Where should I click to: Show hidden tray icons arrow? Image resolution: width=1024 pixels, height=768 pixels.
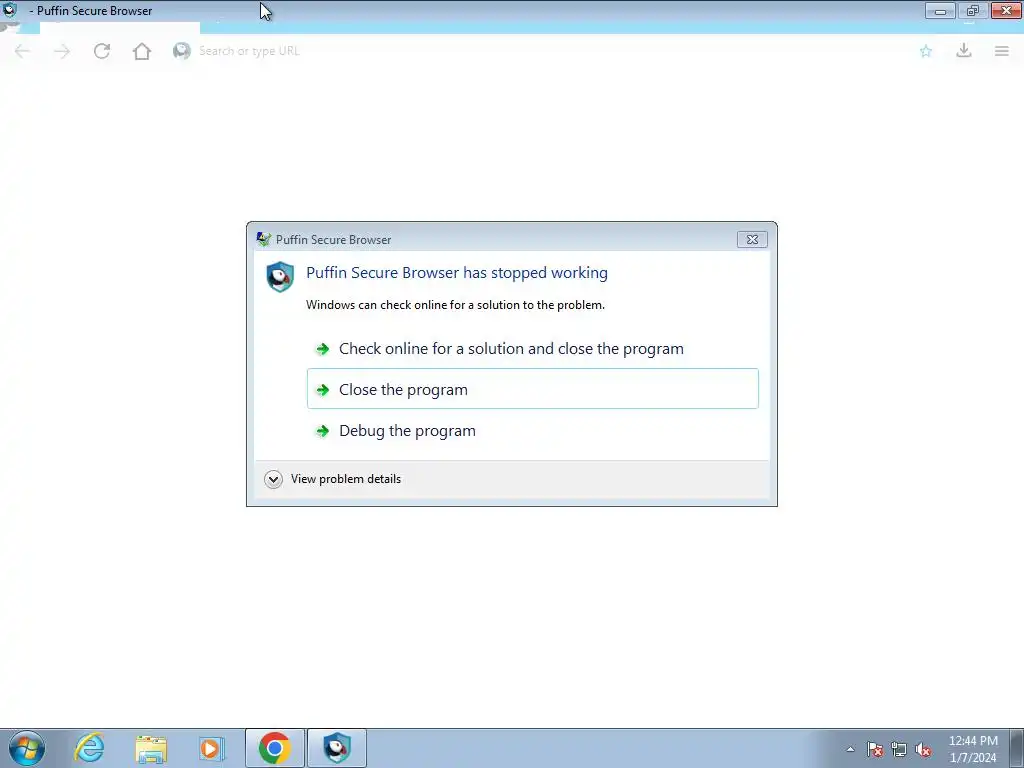pyautogui.click(x=850, y=749)
